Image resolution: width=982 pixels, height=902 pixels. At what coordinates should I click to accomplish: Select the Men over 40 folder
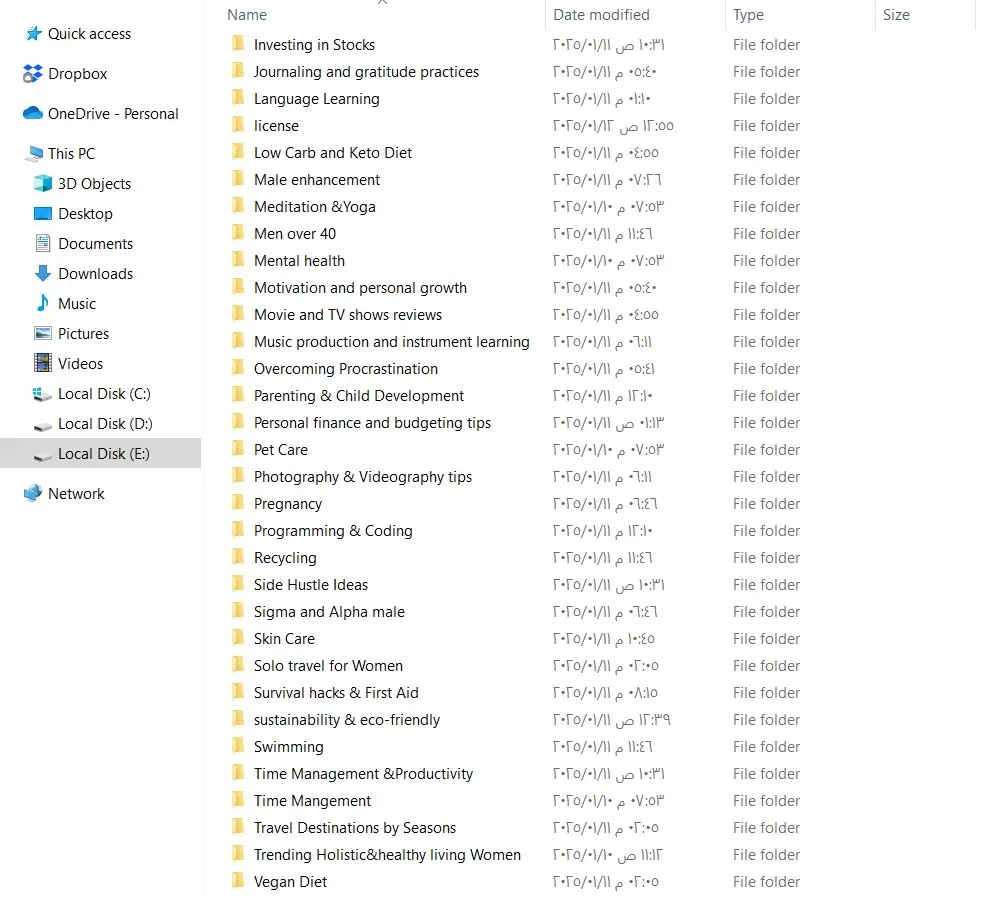(295, 234)
